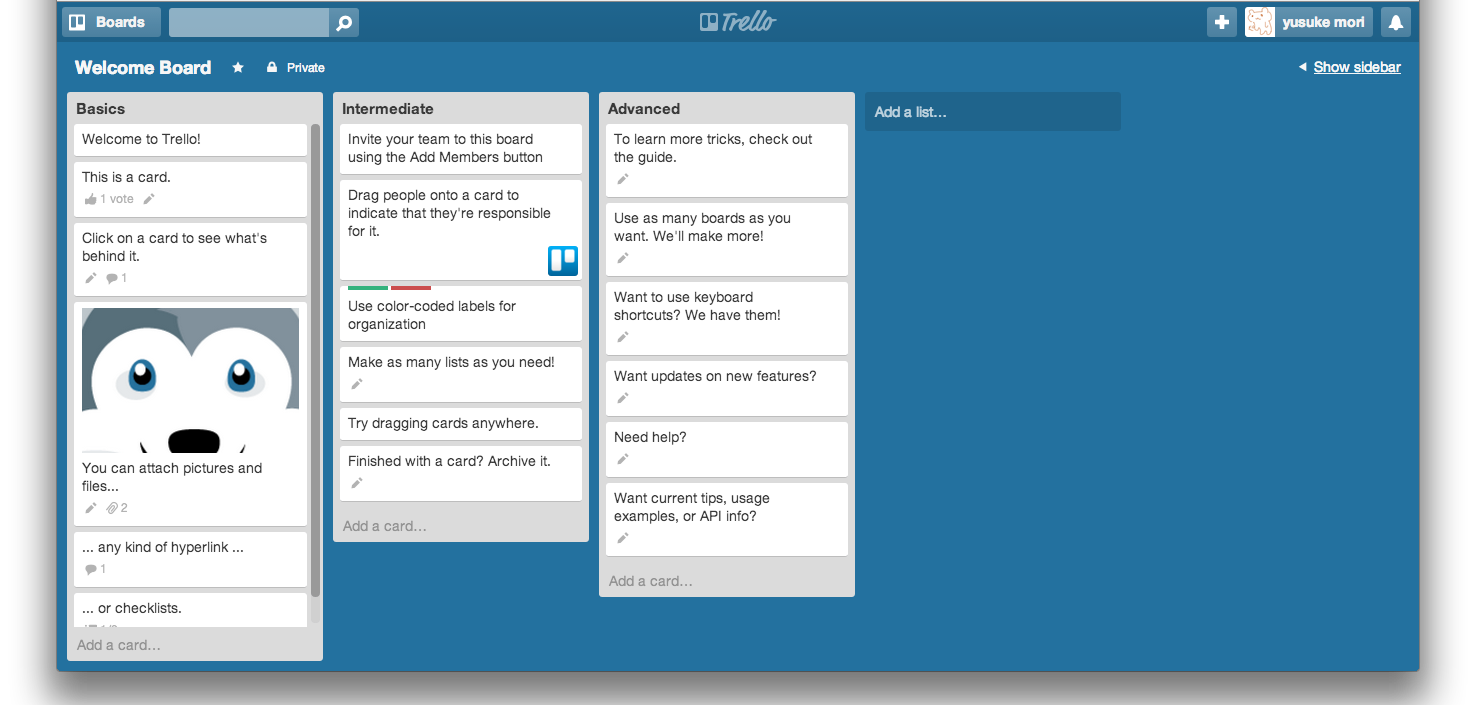
Task: Click the Basics list title
Action: coord(101,109)
